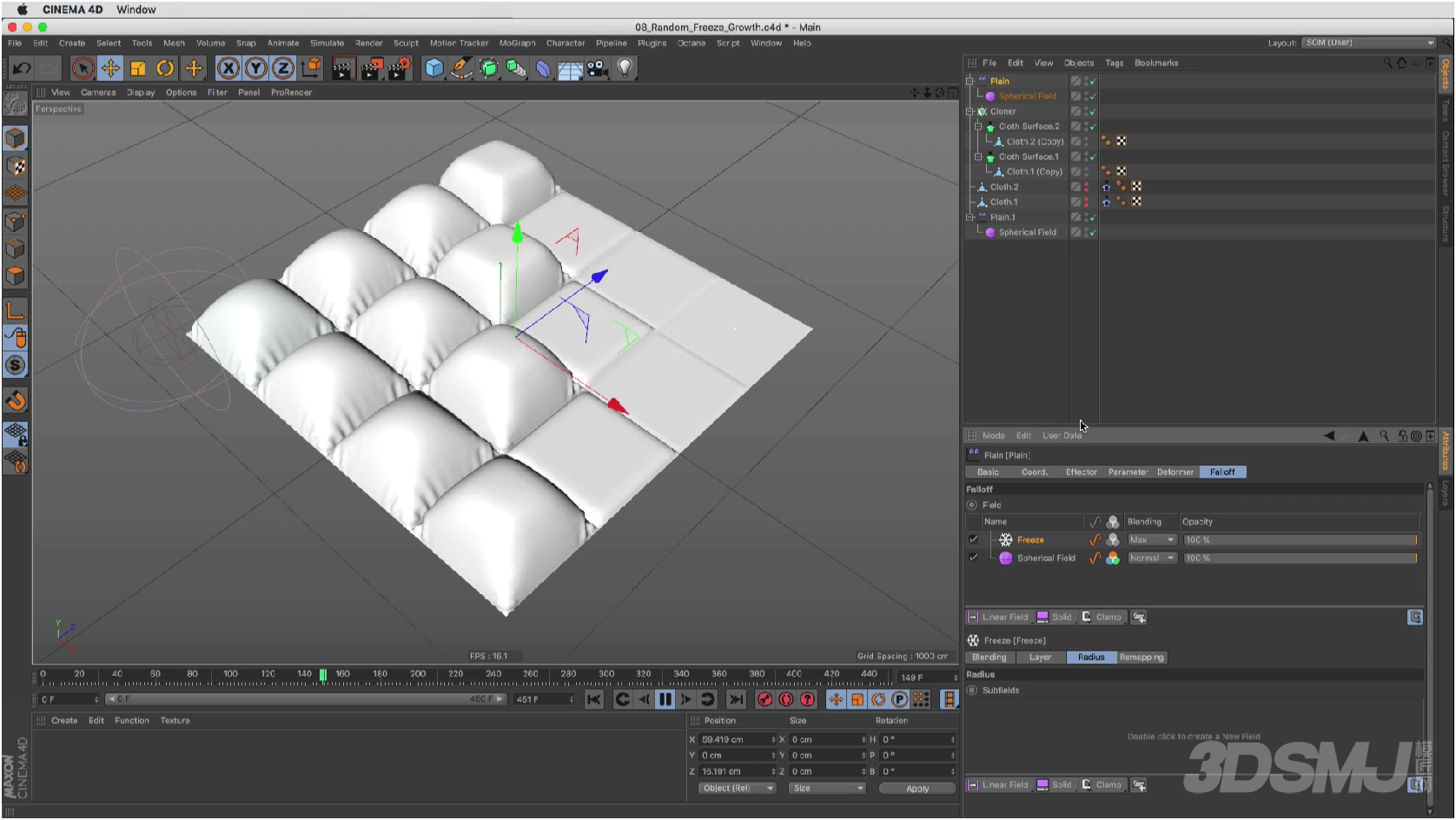
Task: Activate the Move tool in top toolbar
Action: click(x=110, y=68)
